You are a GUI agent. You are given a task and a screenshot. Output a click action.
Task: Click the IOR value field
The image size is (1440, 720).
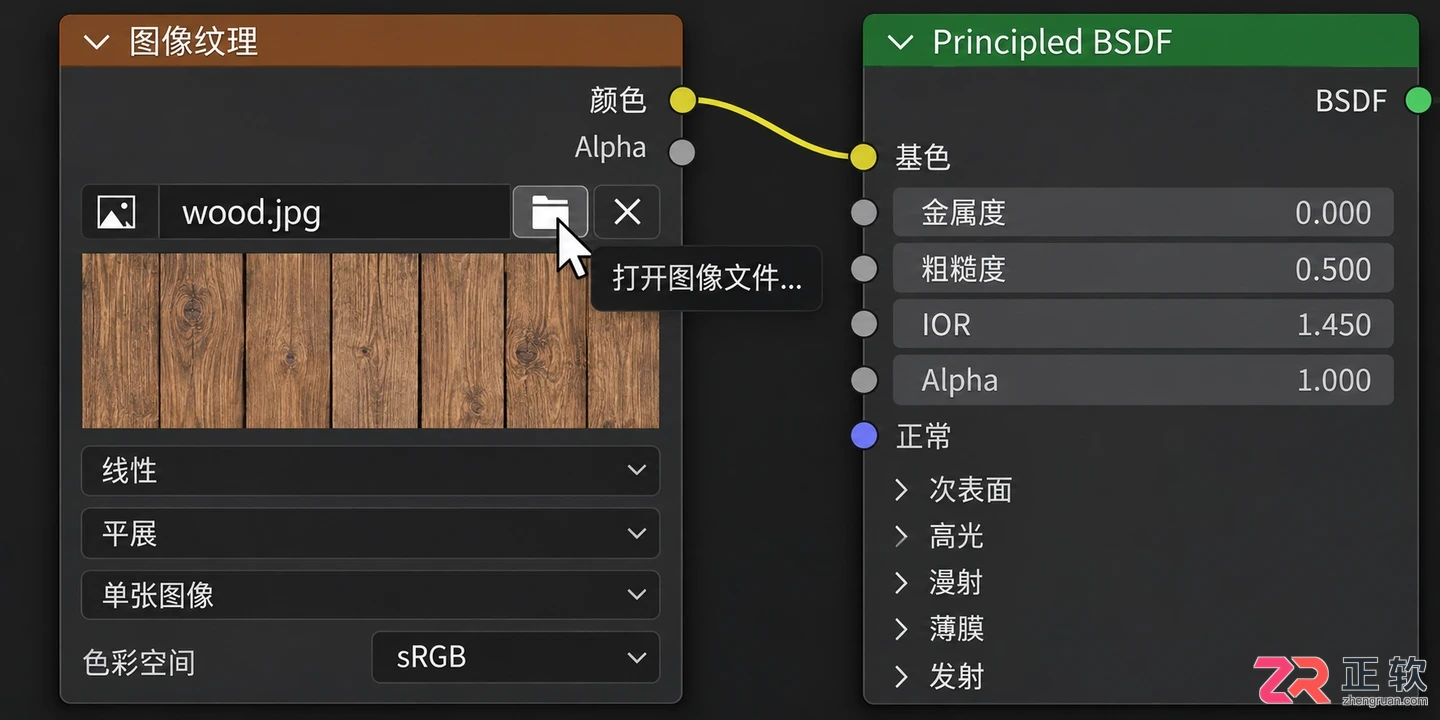(x=1143, y=324)
